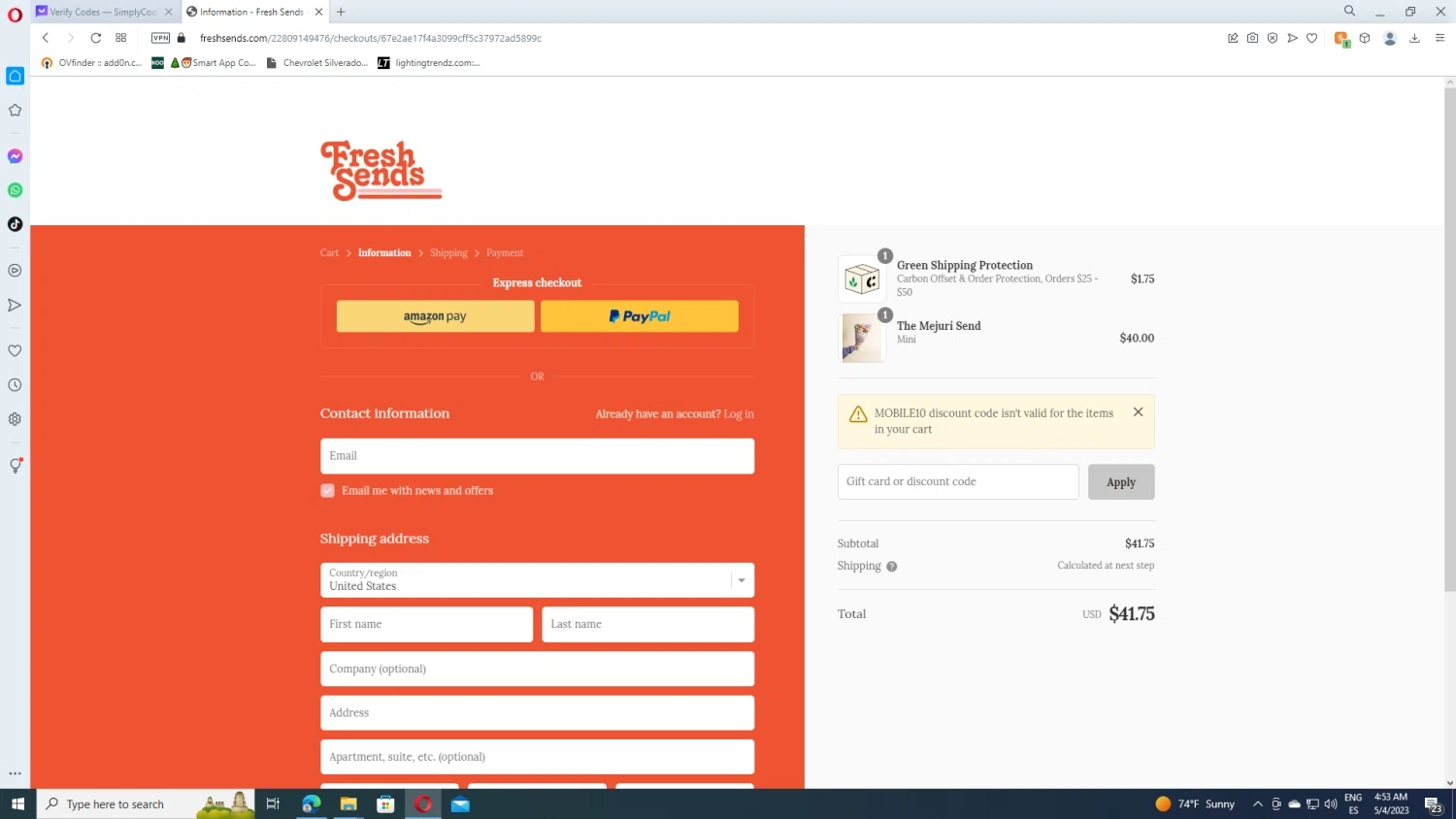The height and width of the screenshot is (819, 1456).
Task: Open Opera menu logo icon
Action: [15, 14]
